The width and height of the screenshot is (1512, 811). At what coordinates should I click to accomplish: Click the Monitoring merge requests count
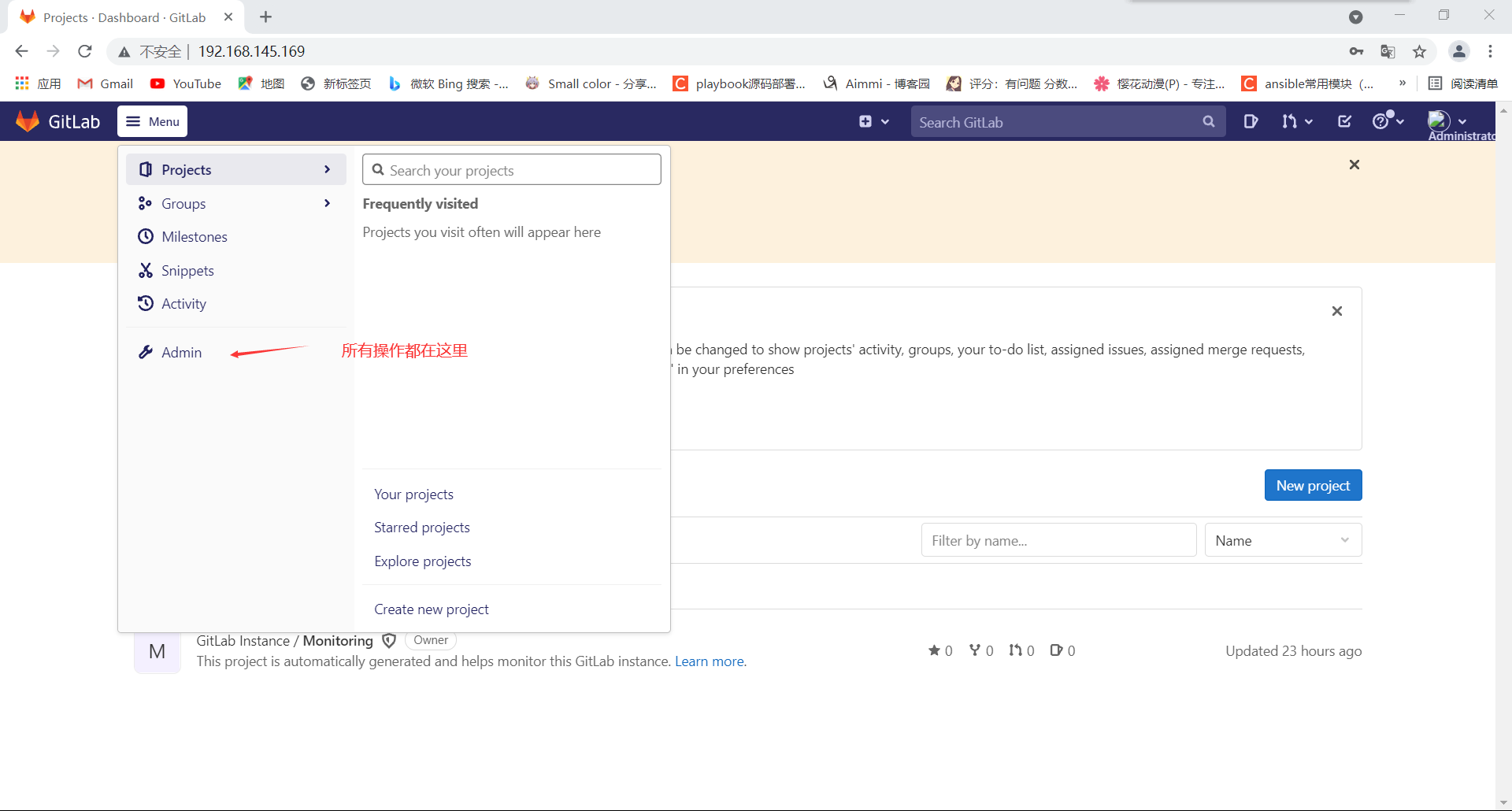[x=1021, y=650]
